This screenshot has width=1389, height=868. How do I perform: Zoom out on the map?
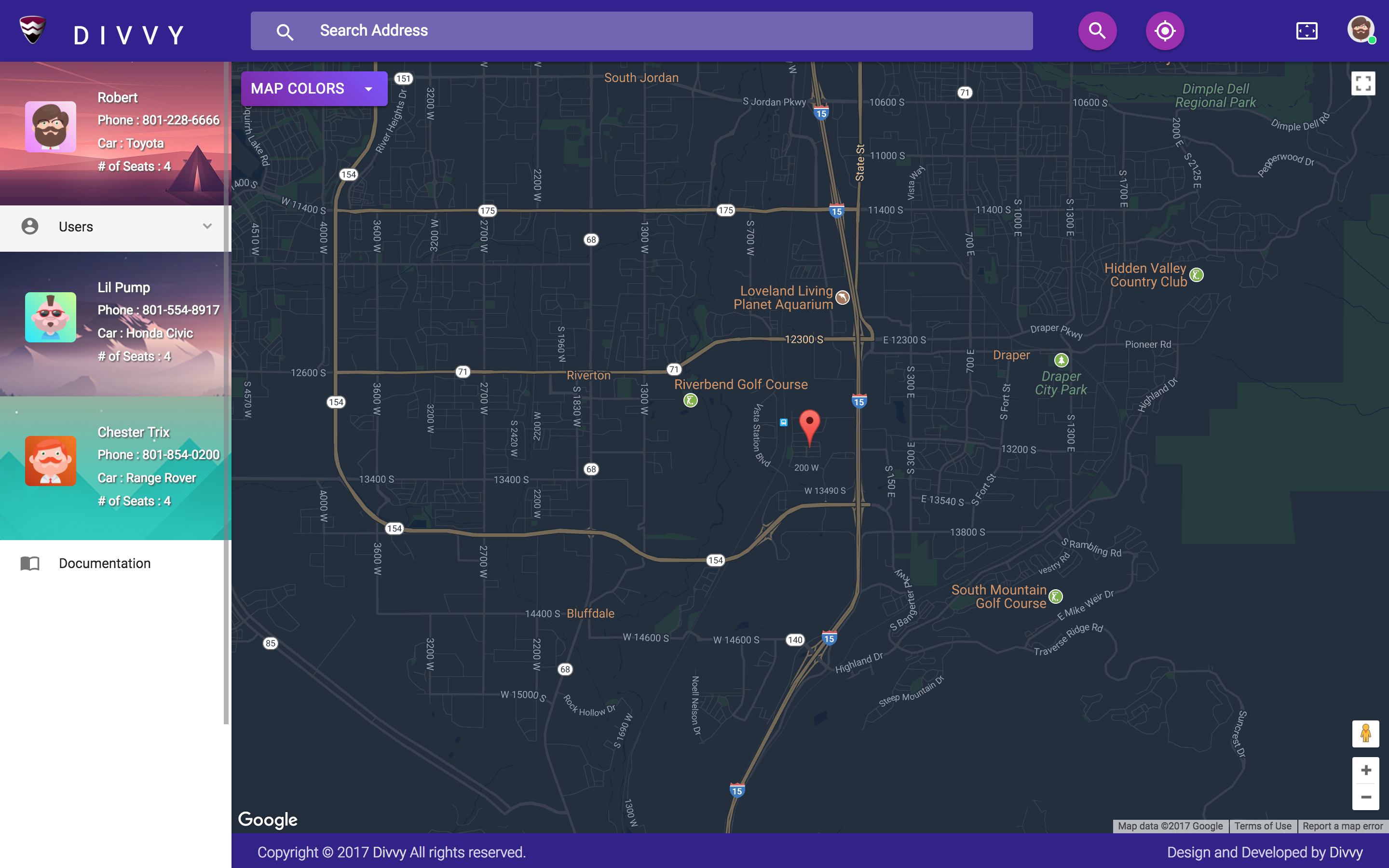[1365, 798]
